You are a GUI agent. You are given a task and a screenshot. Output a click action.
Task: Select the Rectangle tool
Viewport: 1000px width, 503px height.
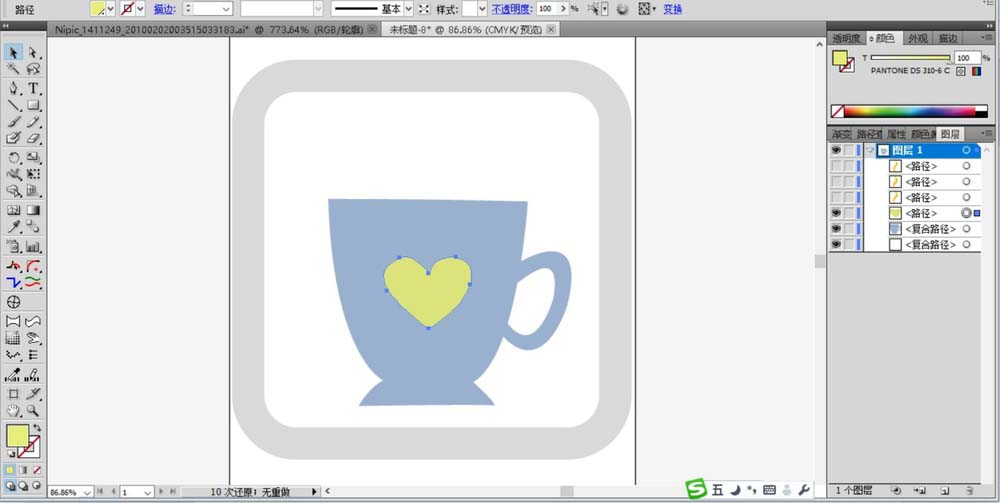pyautogui.click(x=33, y=105)
